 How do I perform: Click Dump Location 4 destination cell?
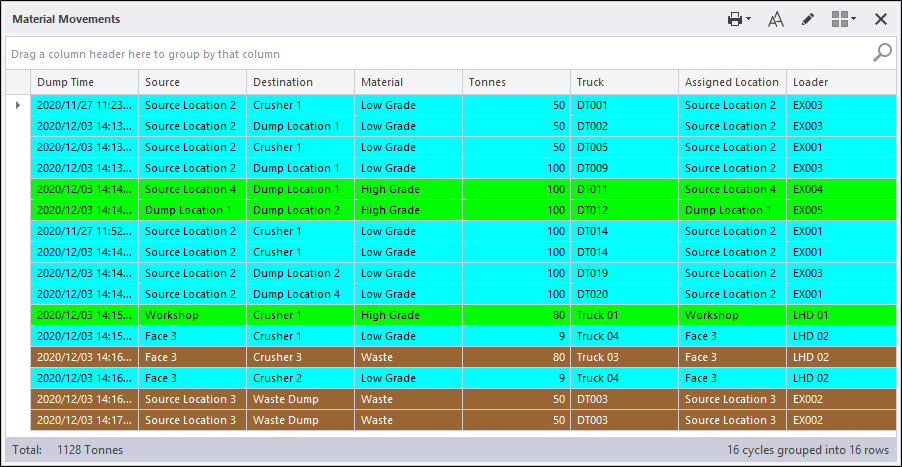300,294
